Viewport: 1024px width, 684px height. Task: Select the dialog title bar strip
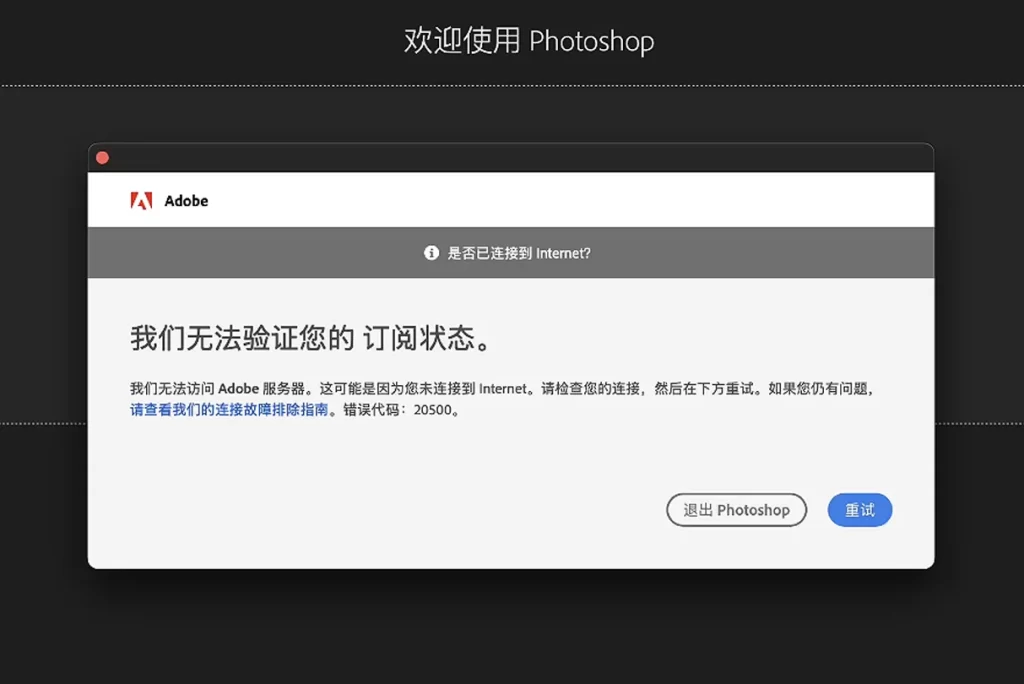click(x=510, y=160)
